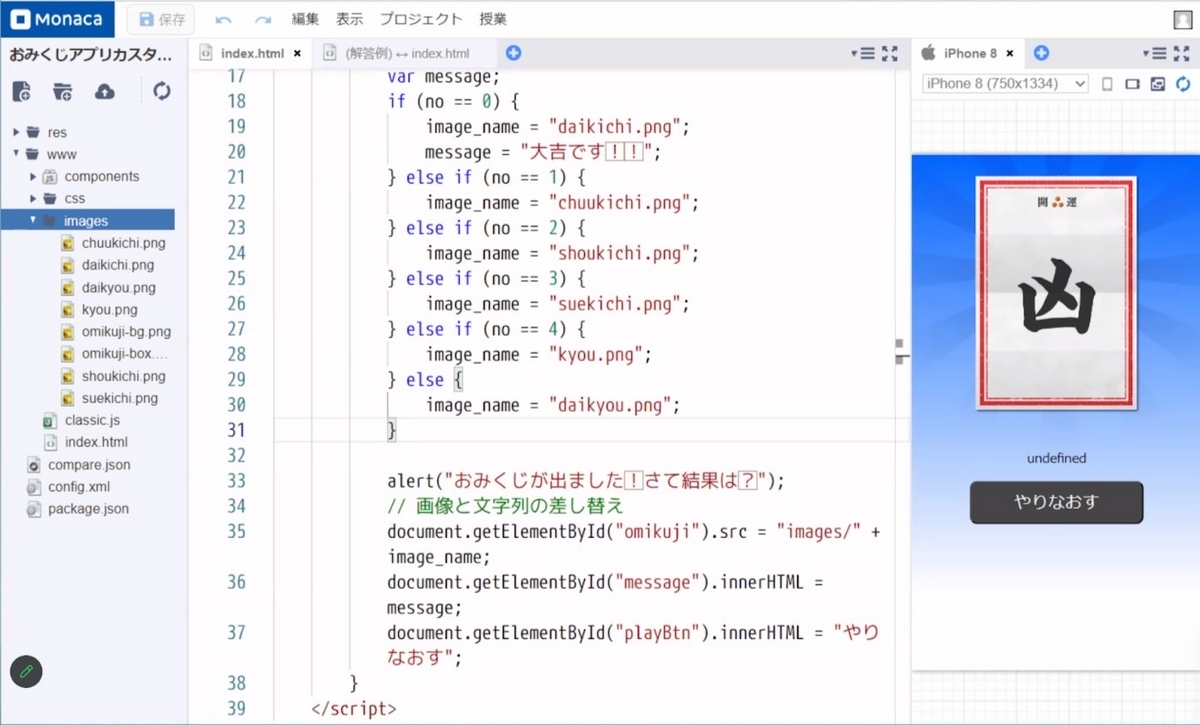The height and width of the screenshot is (725, 1200).
Task: Click line number 33 in gutter
Action: tap(236, 481)
